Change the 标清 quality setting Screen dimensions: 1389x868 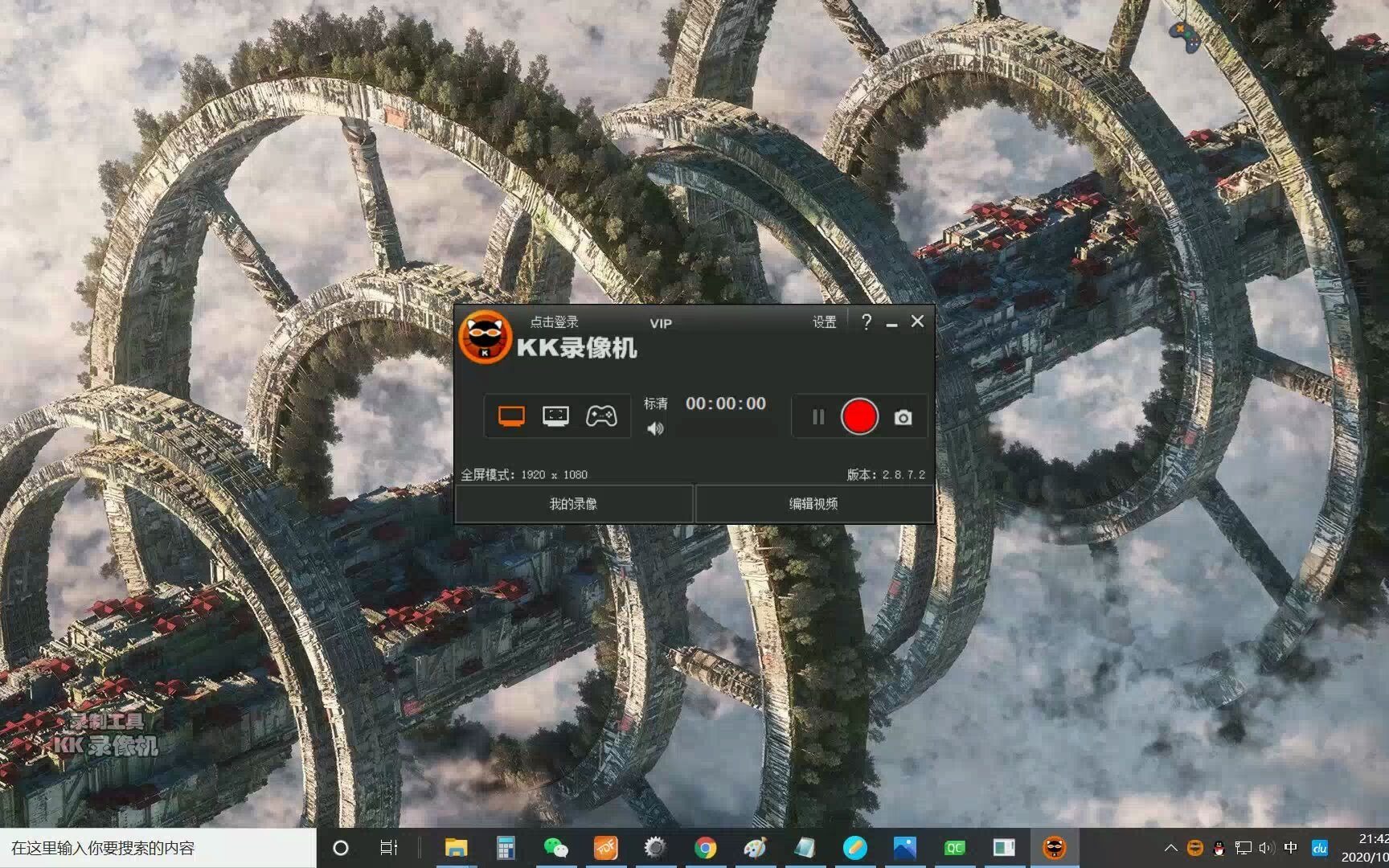(x=655, y=403)
